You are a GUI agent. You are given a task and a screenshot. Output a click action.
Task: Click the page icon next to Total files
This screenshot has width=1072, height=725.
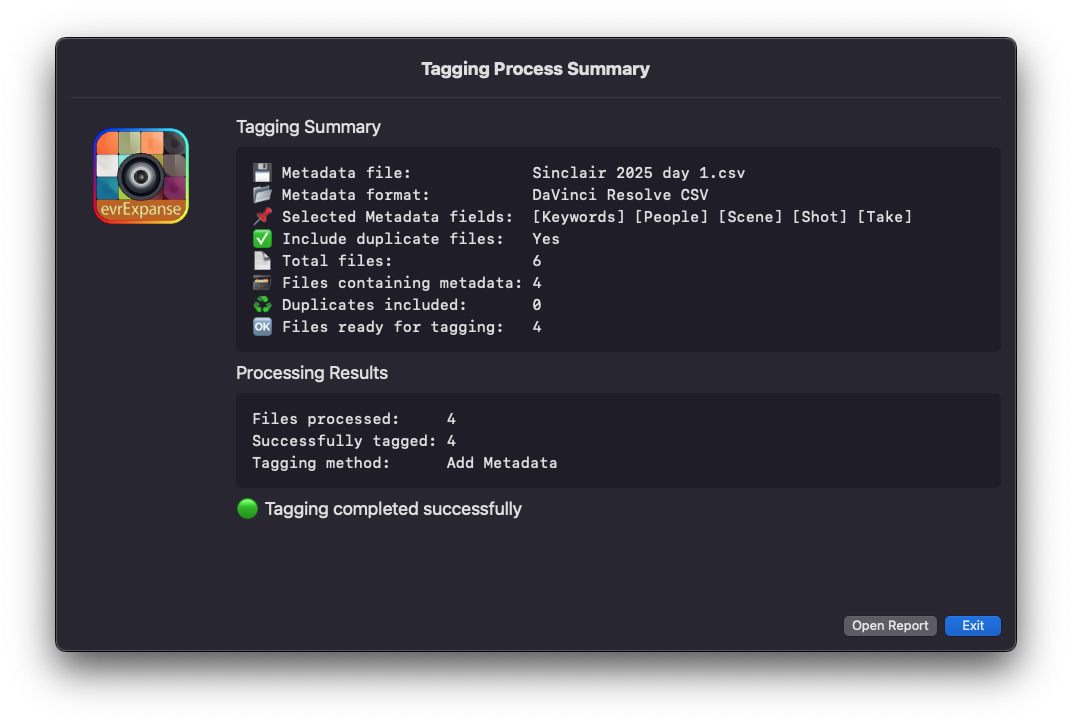click(262, 261)
